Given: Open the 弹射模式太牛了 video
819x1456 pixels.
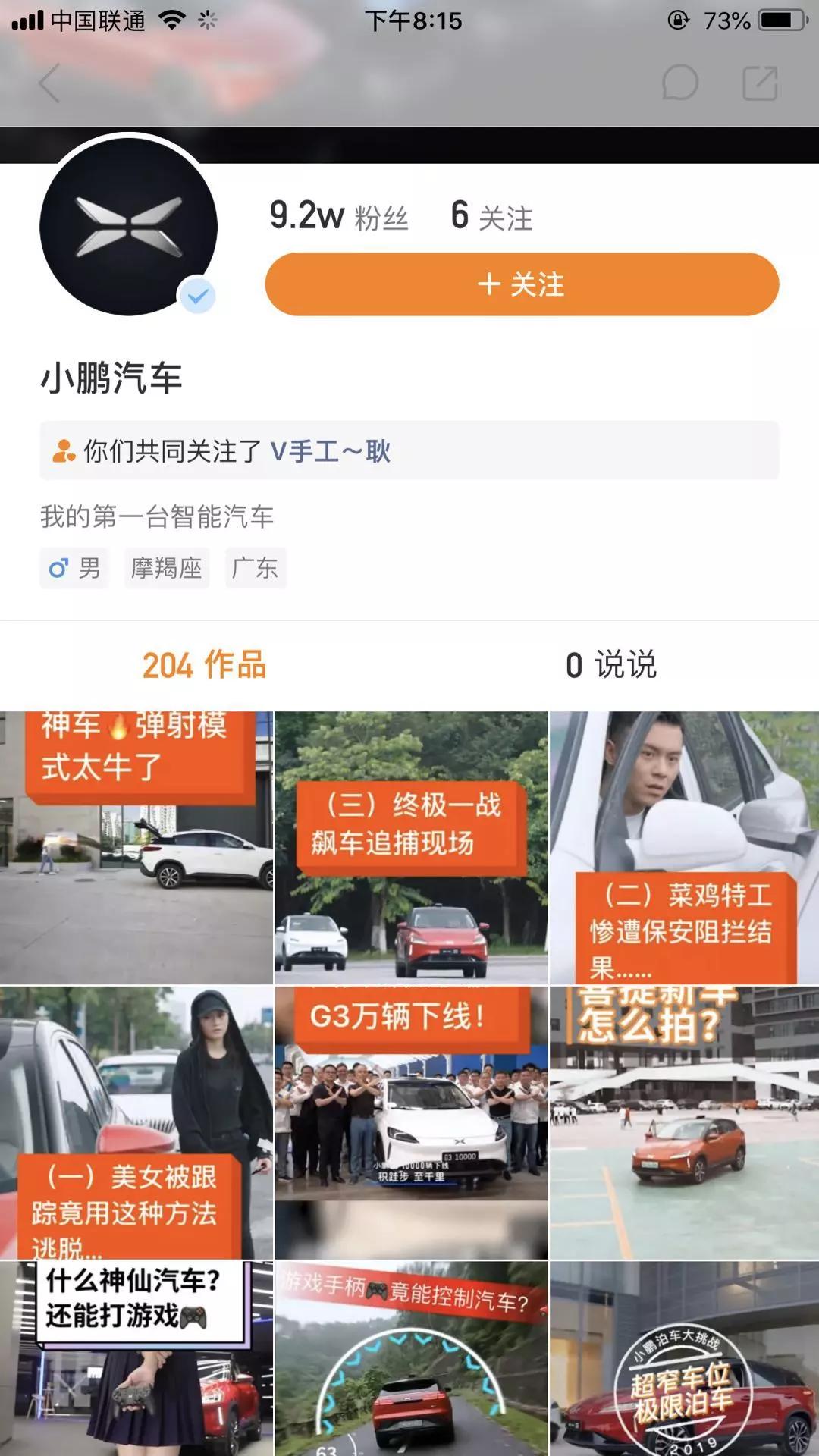Looking at the screenshot, I should pos(136,848).
